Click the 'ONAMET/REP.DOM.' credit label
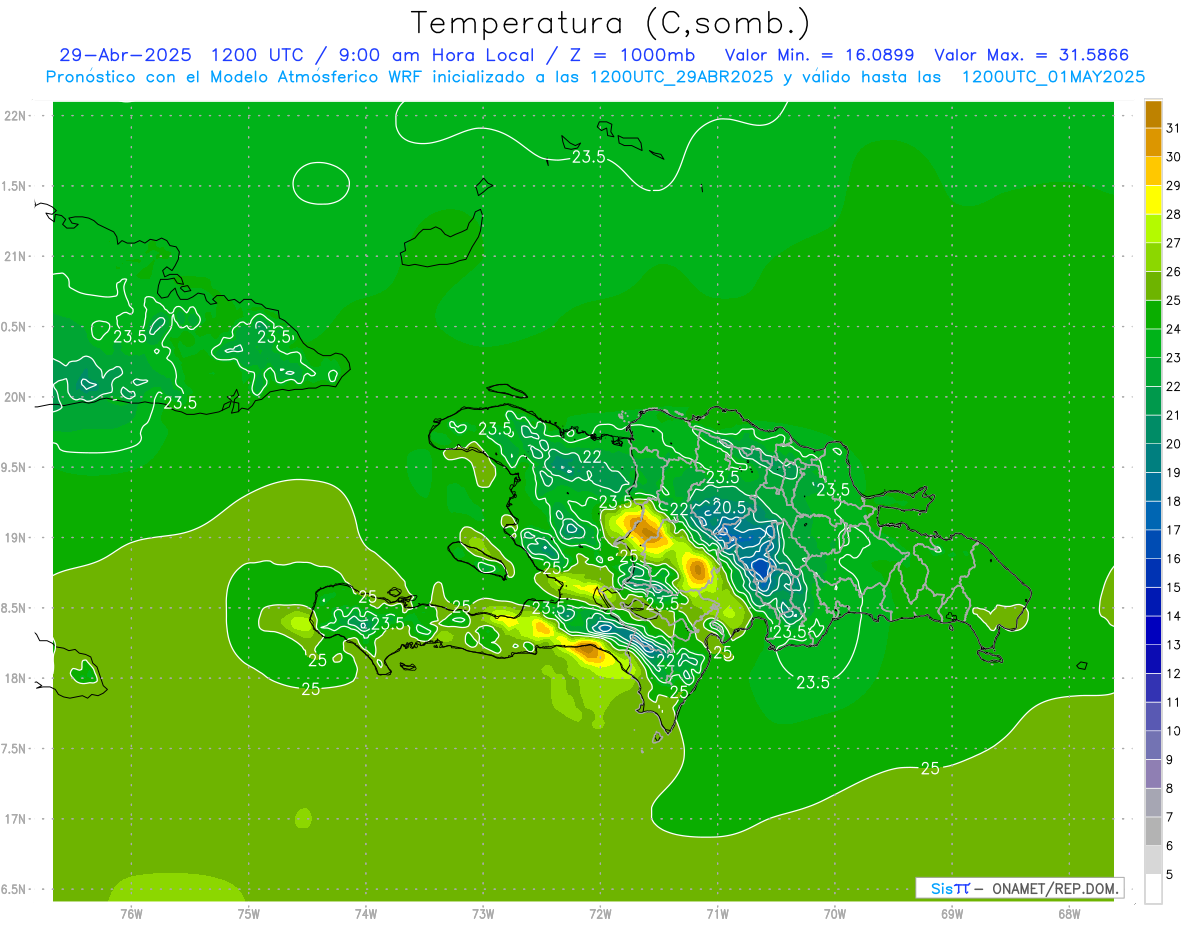 point(1057,888)
